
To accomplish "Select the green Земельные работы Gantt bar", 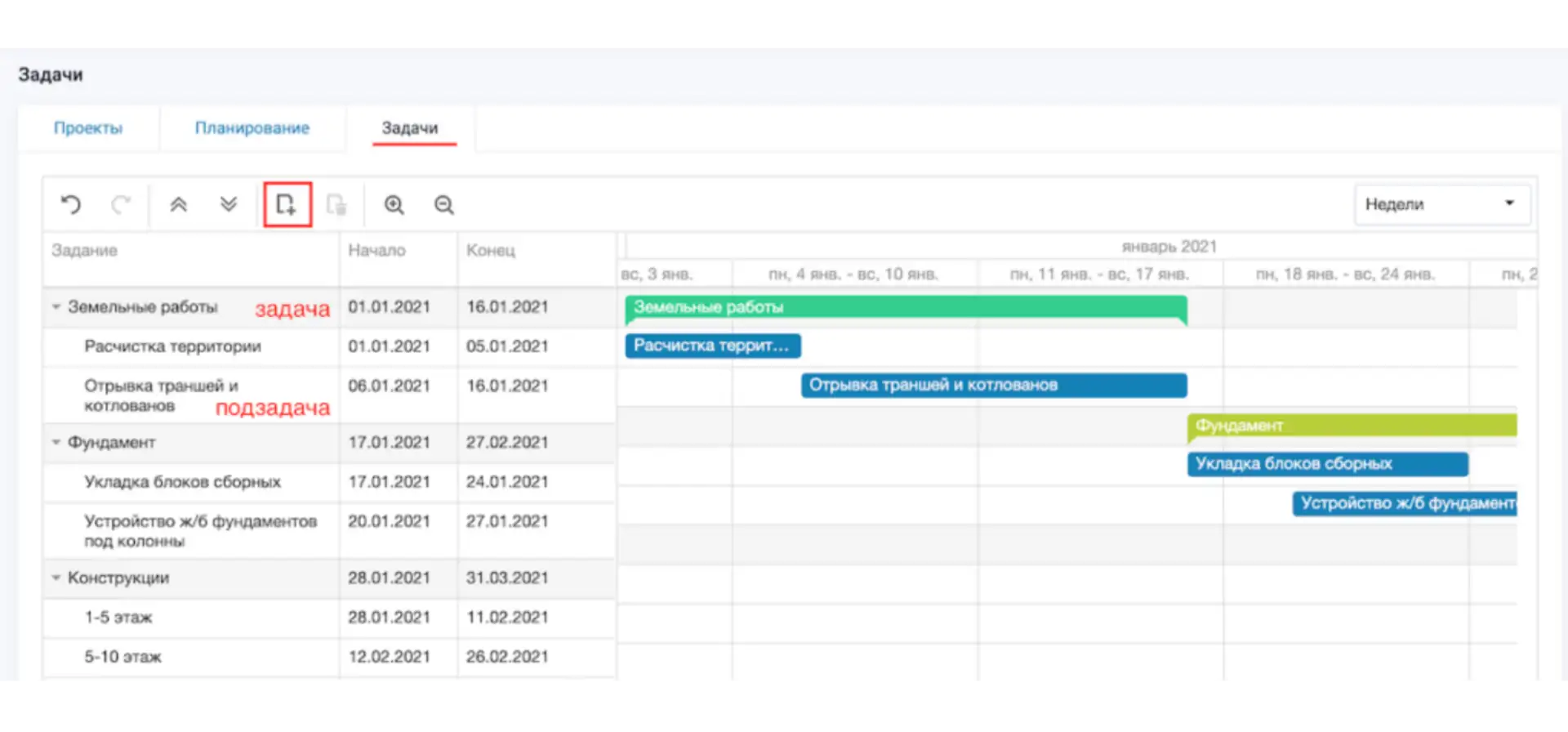I will (906, 310).
